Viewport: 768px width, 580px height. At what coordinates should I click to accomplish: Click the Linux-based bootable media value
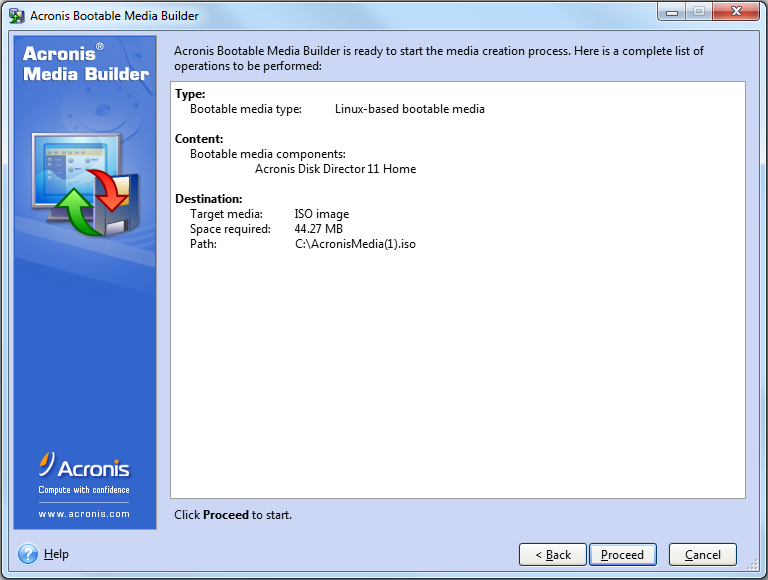(409, 109)
